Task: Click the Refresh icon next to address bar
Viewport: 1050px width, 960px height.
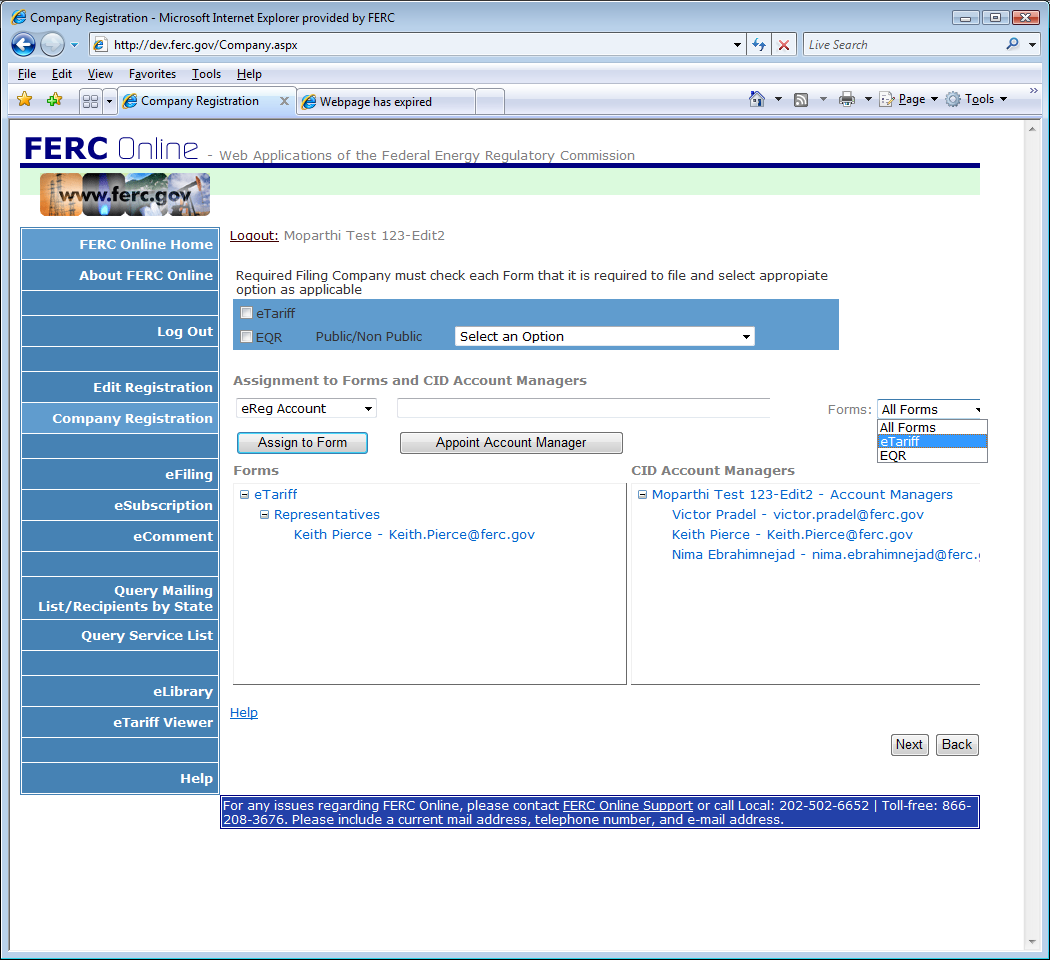Action: 759,45
